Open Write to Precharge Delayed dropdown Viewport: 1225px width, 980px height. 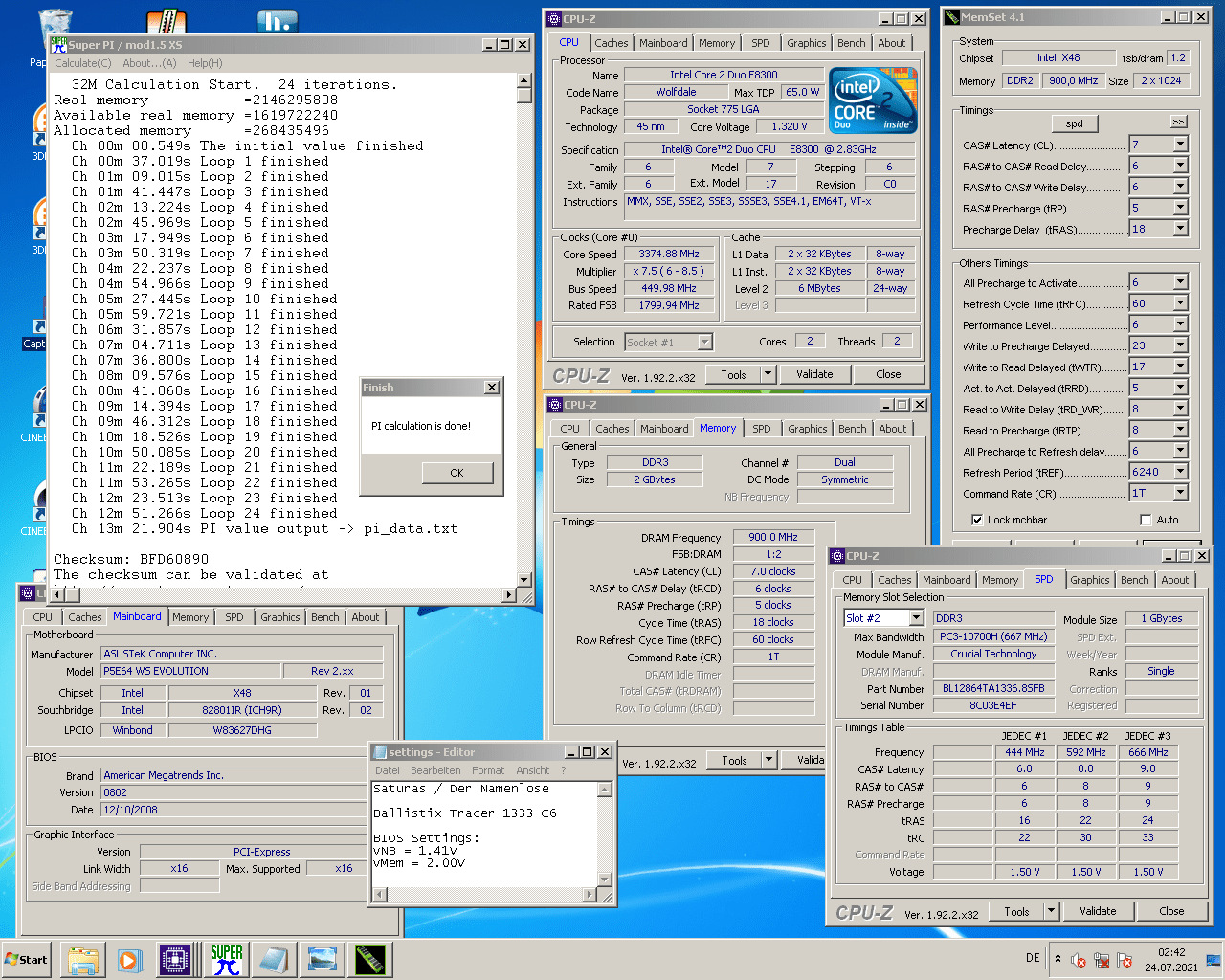(1180, 345)
